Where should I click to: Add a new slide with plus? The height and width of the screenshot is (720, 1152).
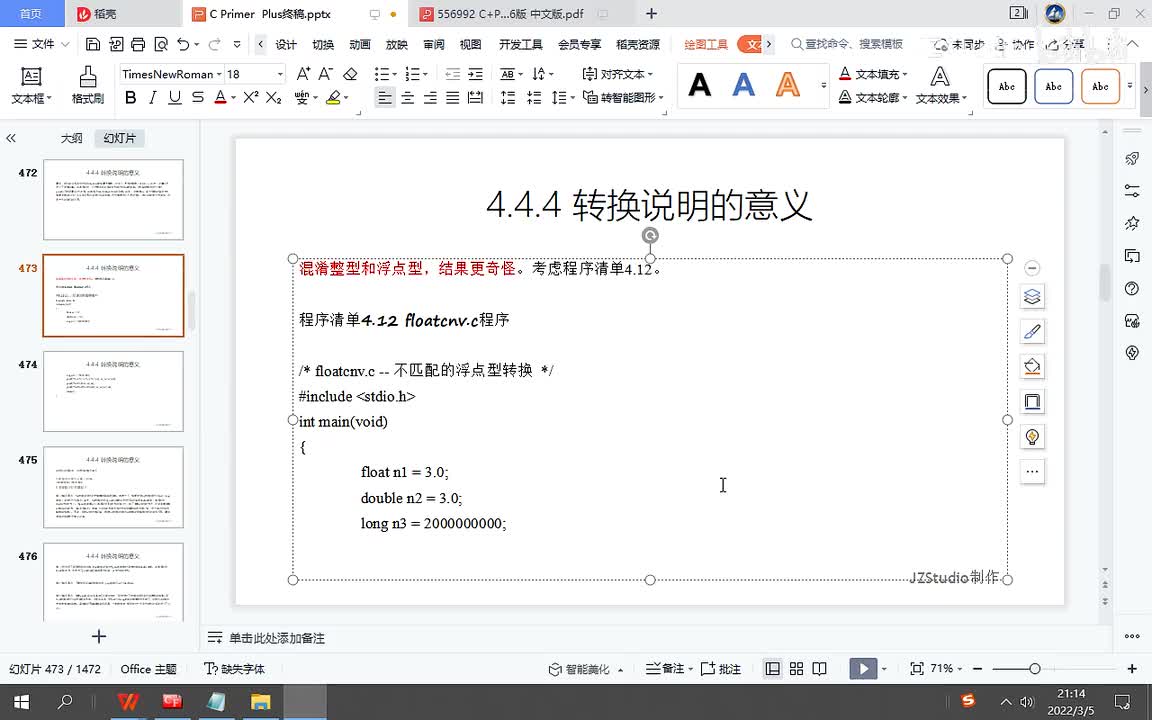point(99,636)
